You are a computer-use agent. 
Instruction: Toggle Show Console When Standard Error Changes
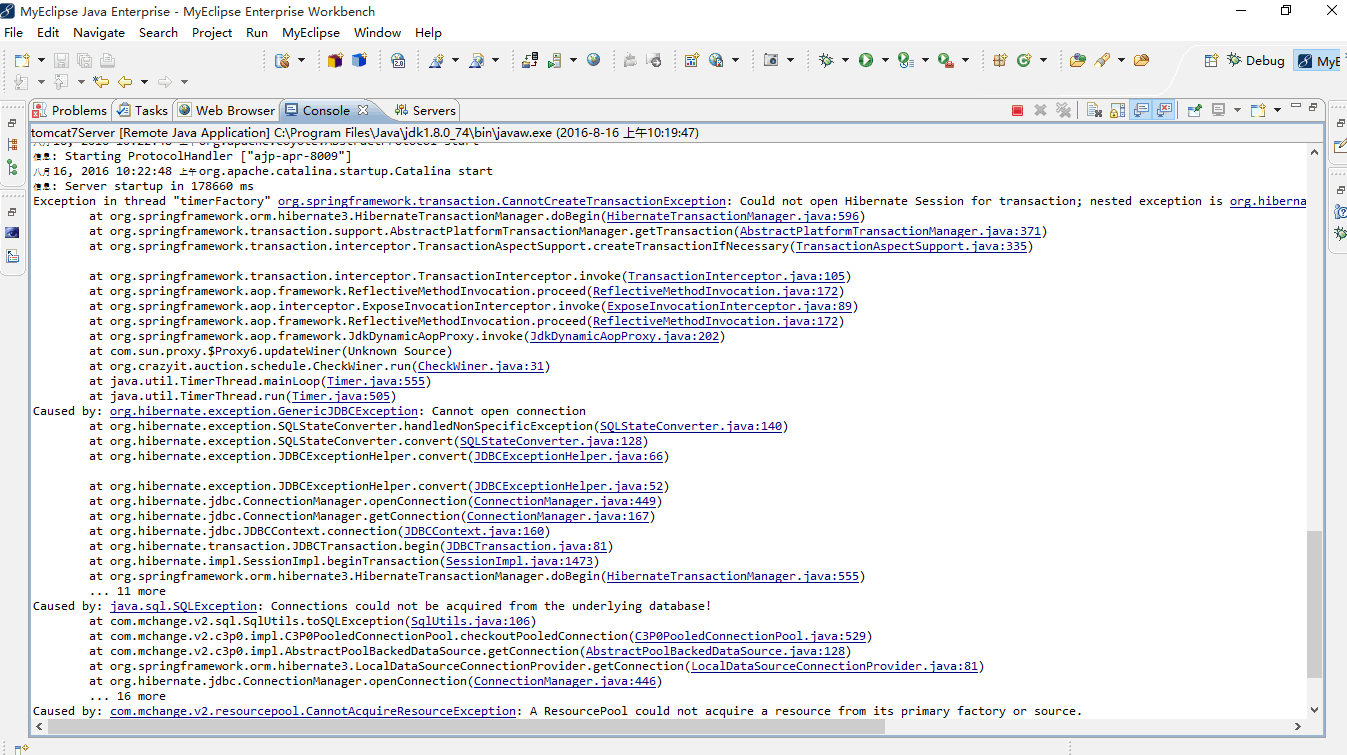1164,110
